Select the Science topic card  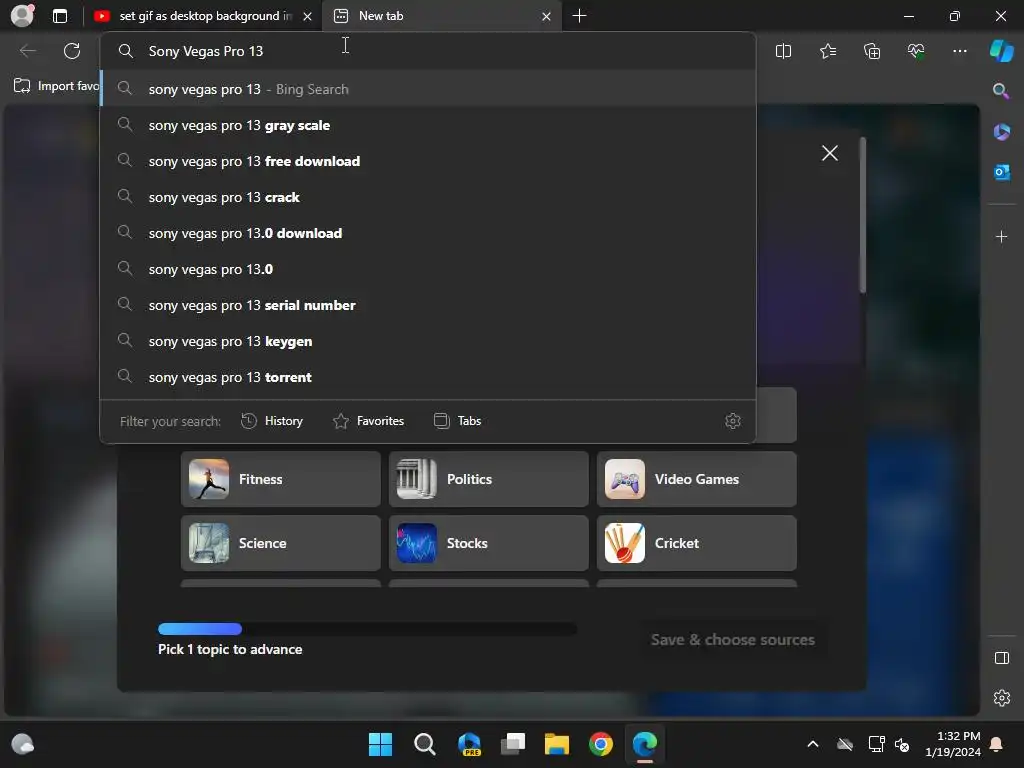coord(281,543)
